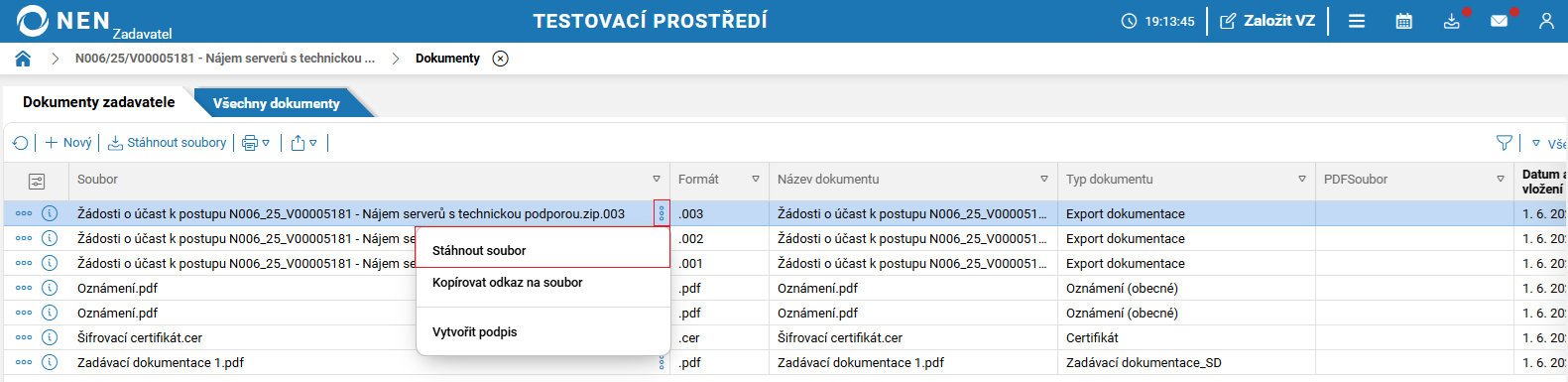
Task: Open Formát column filter dropdown
Action: tap(756, 180)
